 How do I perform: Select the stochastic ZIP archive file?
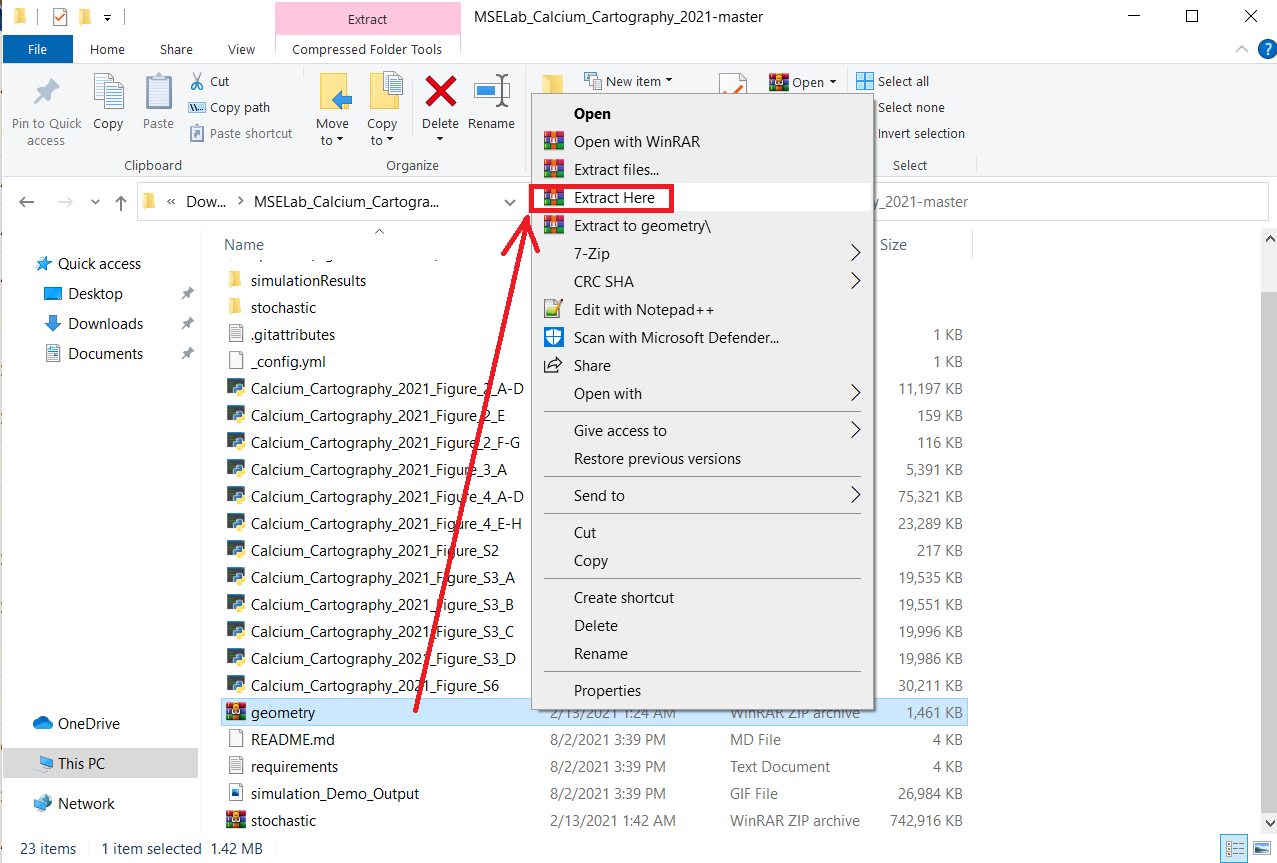[283, 821]
